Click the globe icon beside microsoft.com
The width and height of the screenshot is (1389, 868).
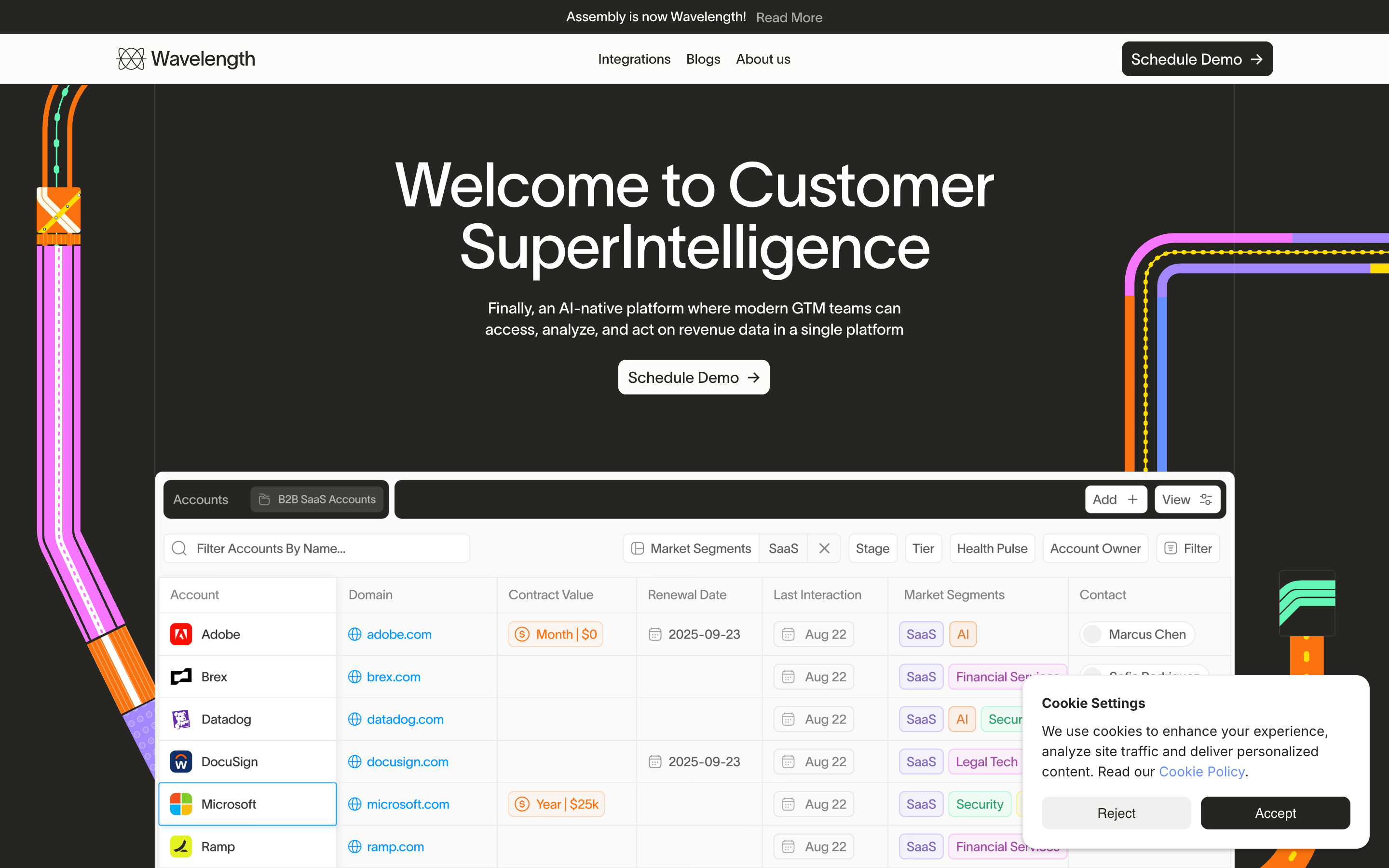354,804
